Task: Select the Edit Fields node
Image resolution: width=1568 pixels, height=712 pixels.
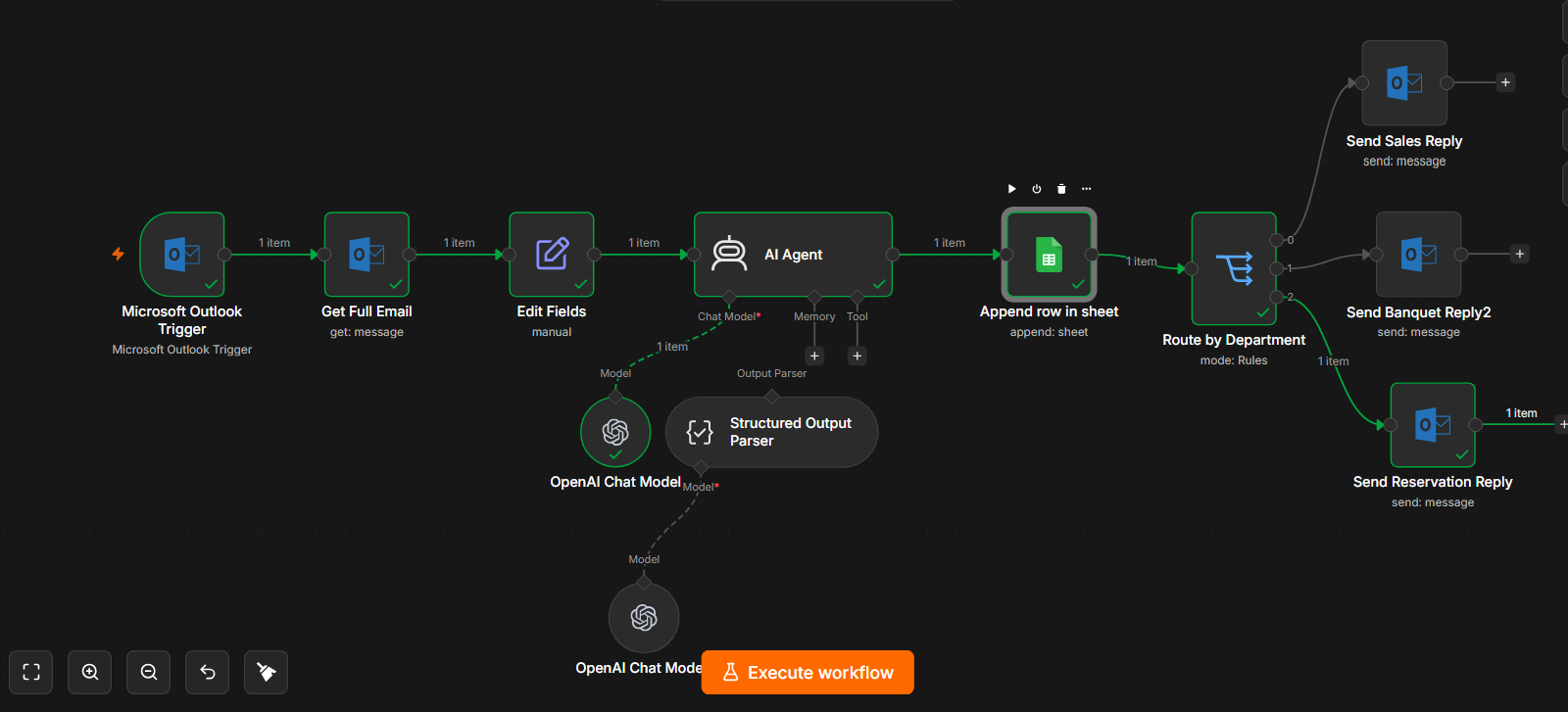Action: 552,255
